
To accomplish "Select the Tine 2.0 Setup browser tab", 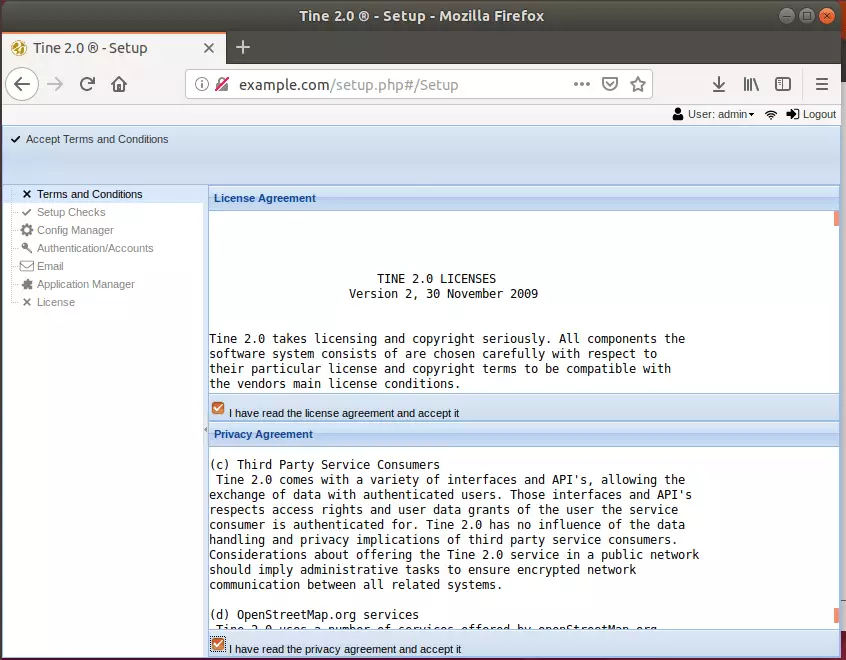I will pos(114,48).
